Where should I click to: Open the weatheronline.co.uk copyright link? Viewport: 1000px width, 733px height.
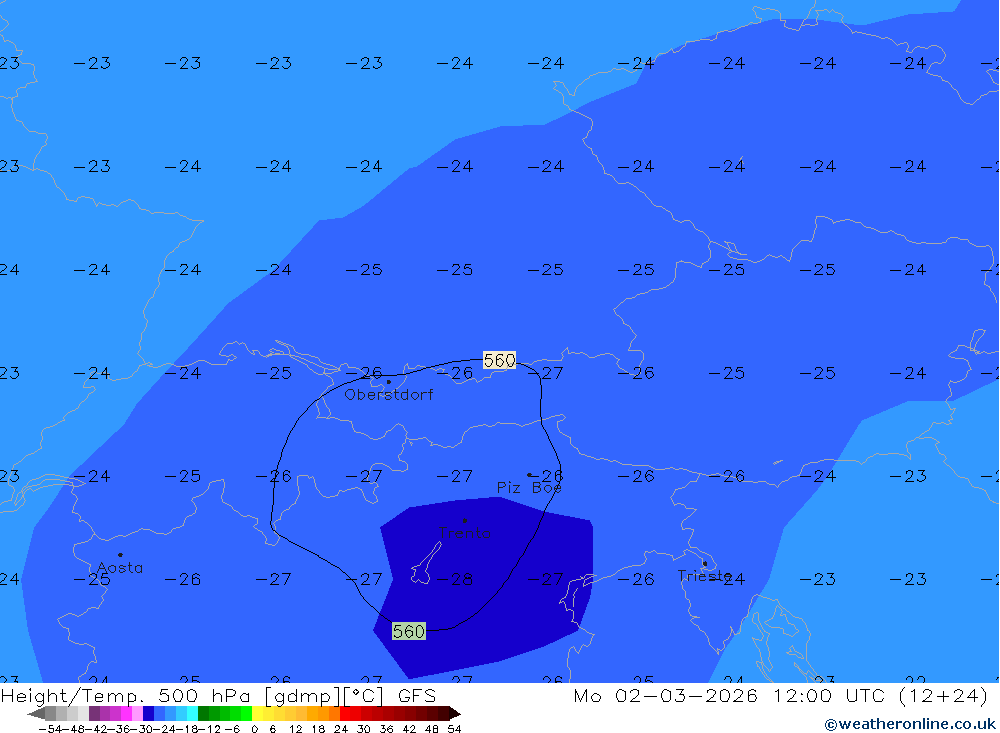tap(910, 725)
